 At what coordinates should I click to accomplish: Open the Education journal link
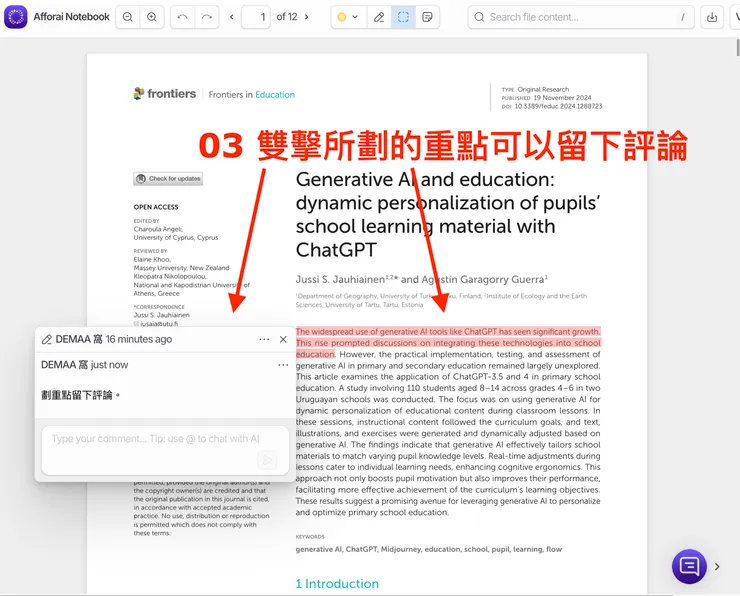click(x=275, y=95)
